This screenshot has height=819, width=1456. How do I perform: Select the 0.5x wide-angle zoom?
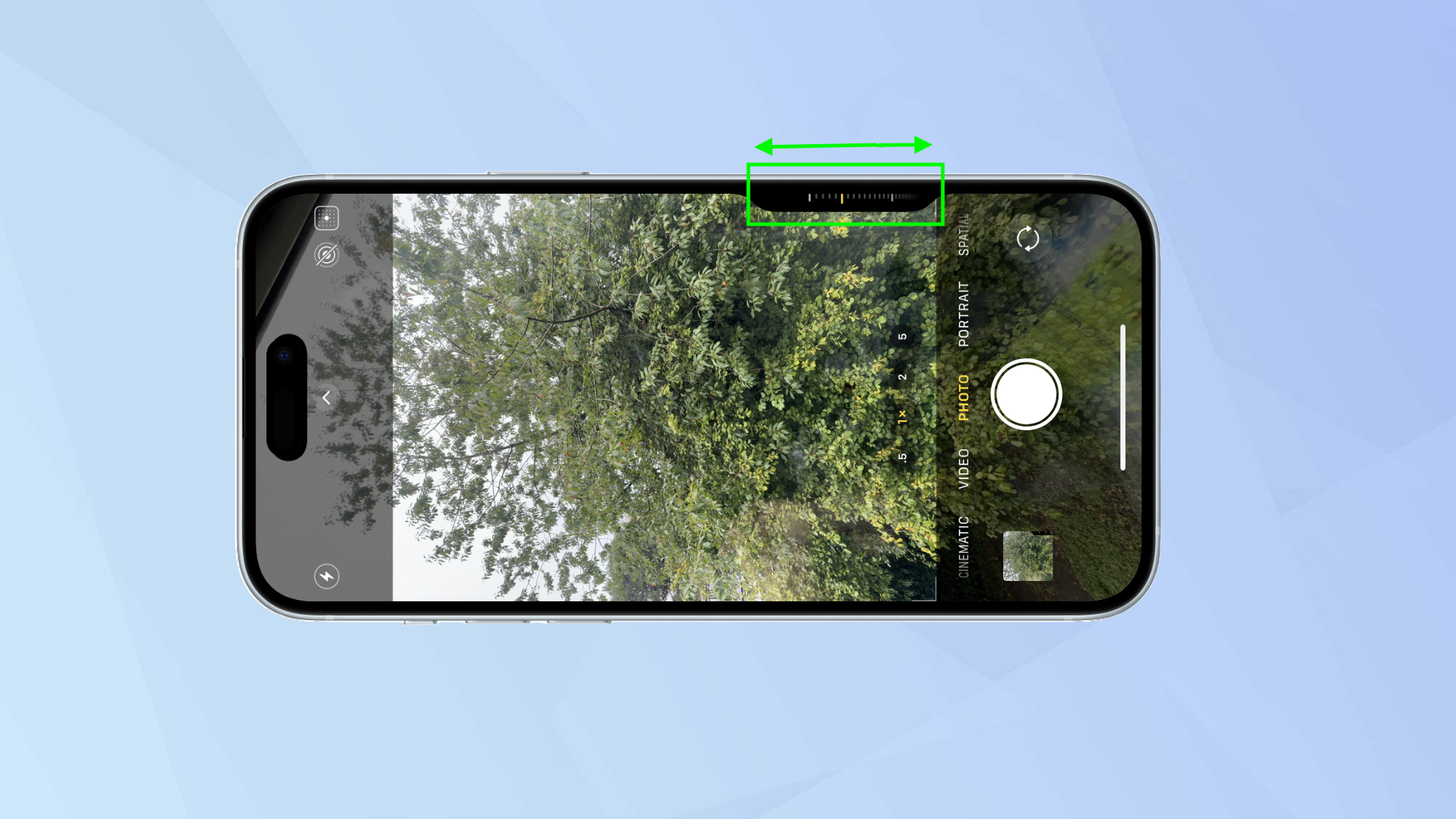(x=900, y=459)
